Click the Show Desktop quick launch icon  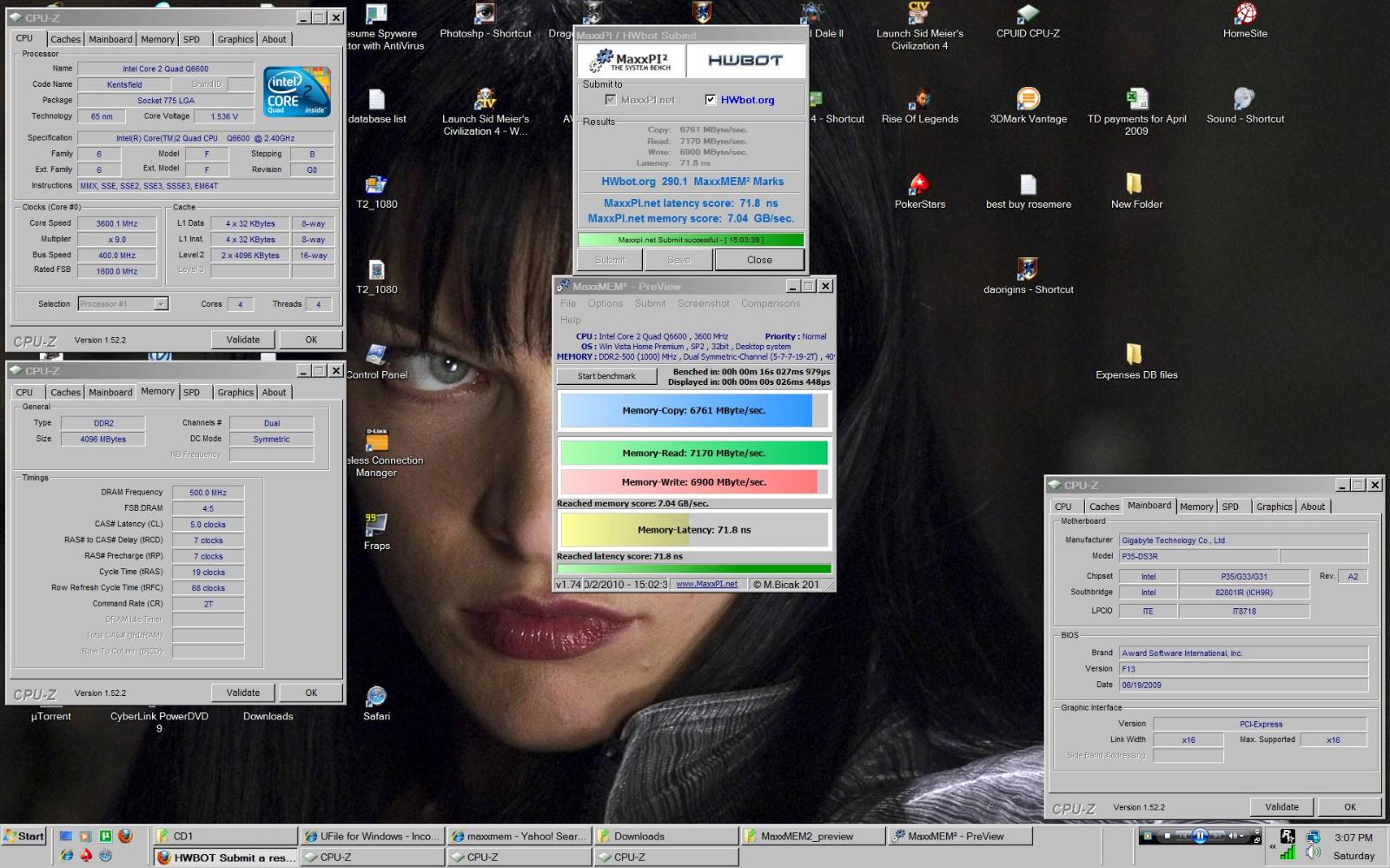[66, 836]
